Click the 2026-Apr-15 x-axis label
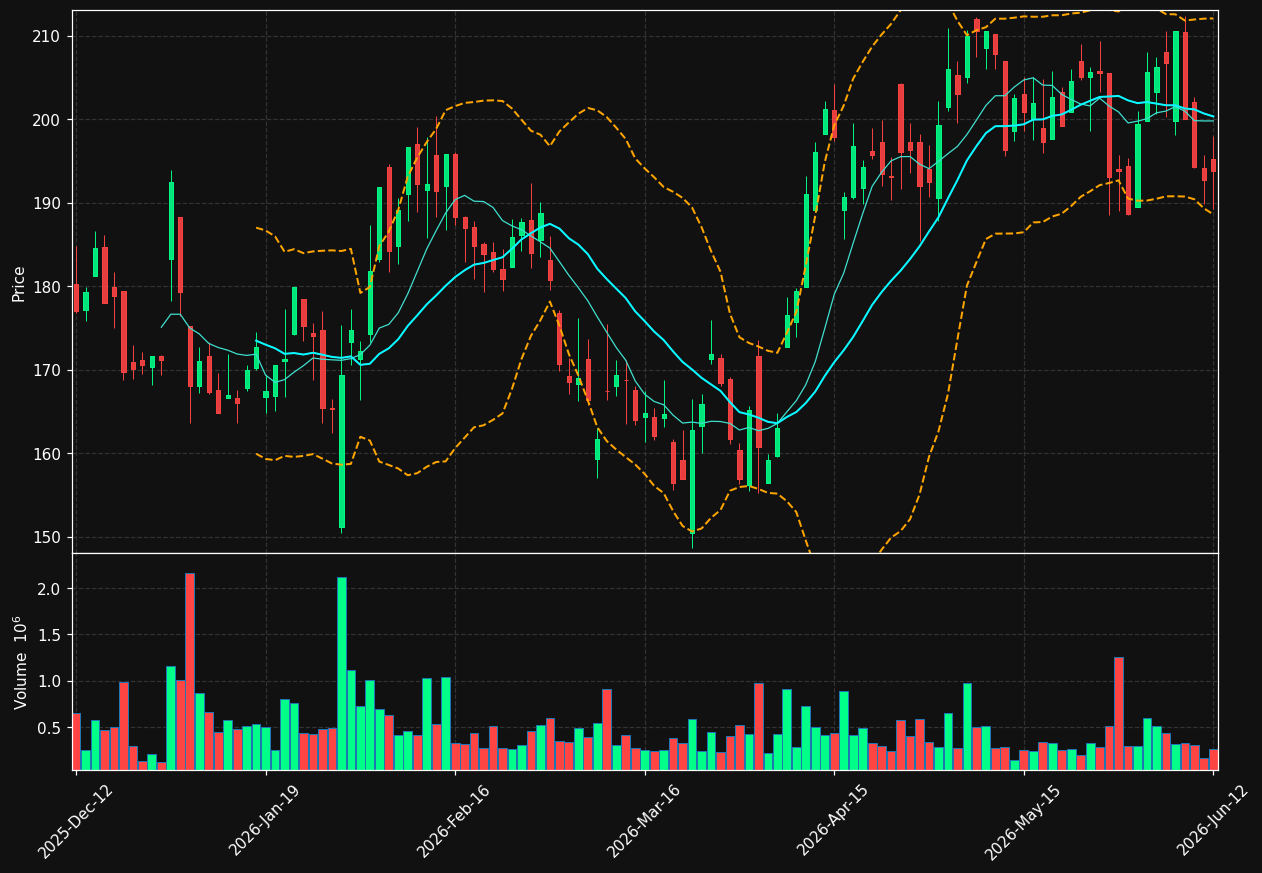The width and height of the screenshot is (1262, 873). (834, 821)
